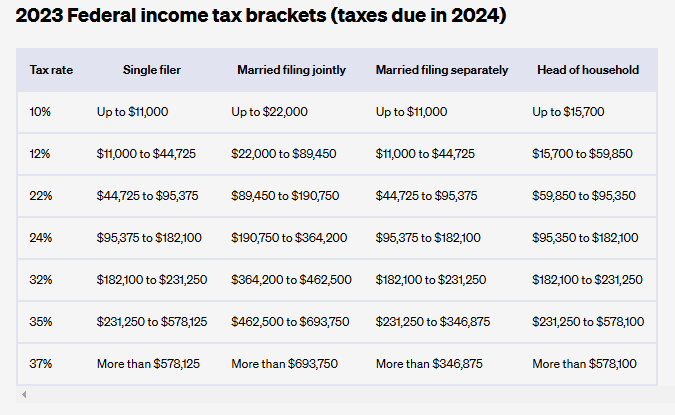Select the '$59,850 to $95,350' cell
Viewport: 675px width, 415px height.
pos(584,196)
